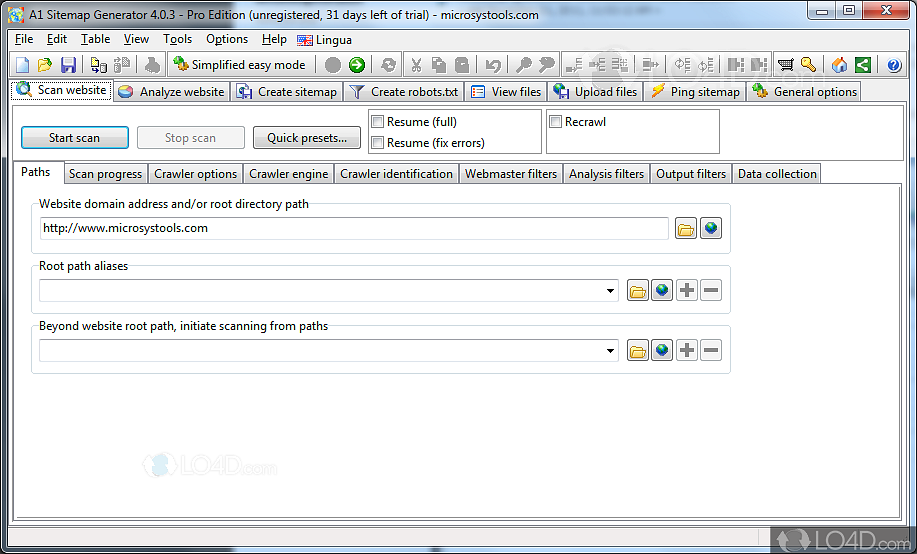This screenshot has width=917, height=554.
Task: Open the Data collection sub-tab
Action: click(x=777, y=174)
